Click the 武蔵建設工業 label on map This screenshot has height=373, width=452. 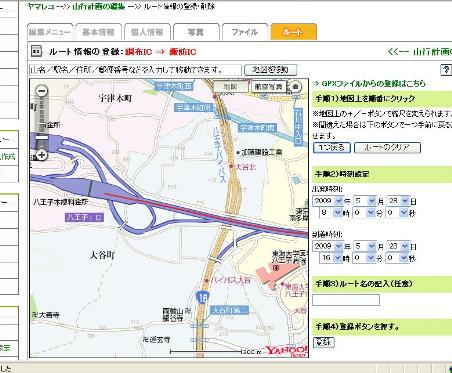(x=261, y=153)
